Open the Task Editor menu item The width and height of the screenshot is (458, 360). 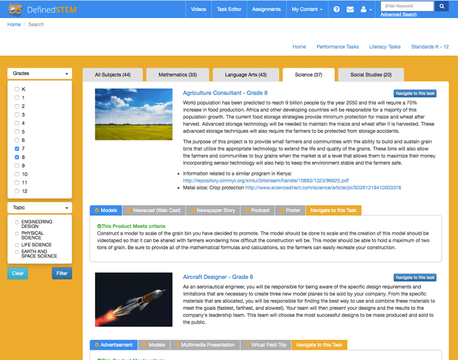point(229,9)
